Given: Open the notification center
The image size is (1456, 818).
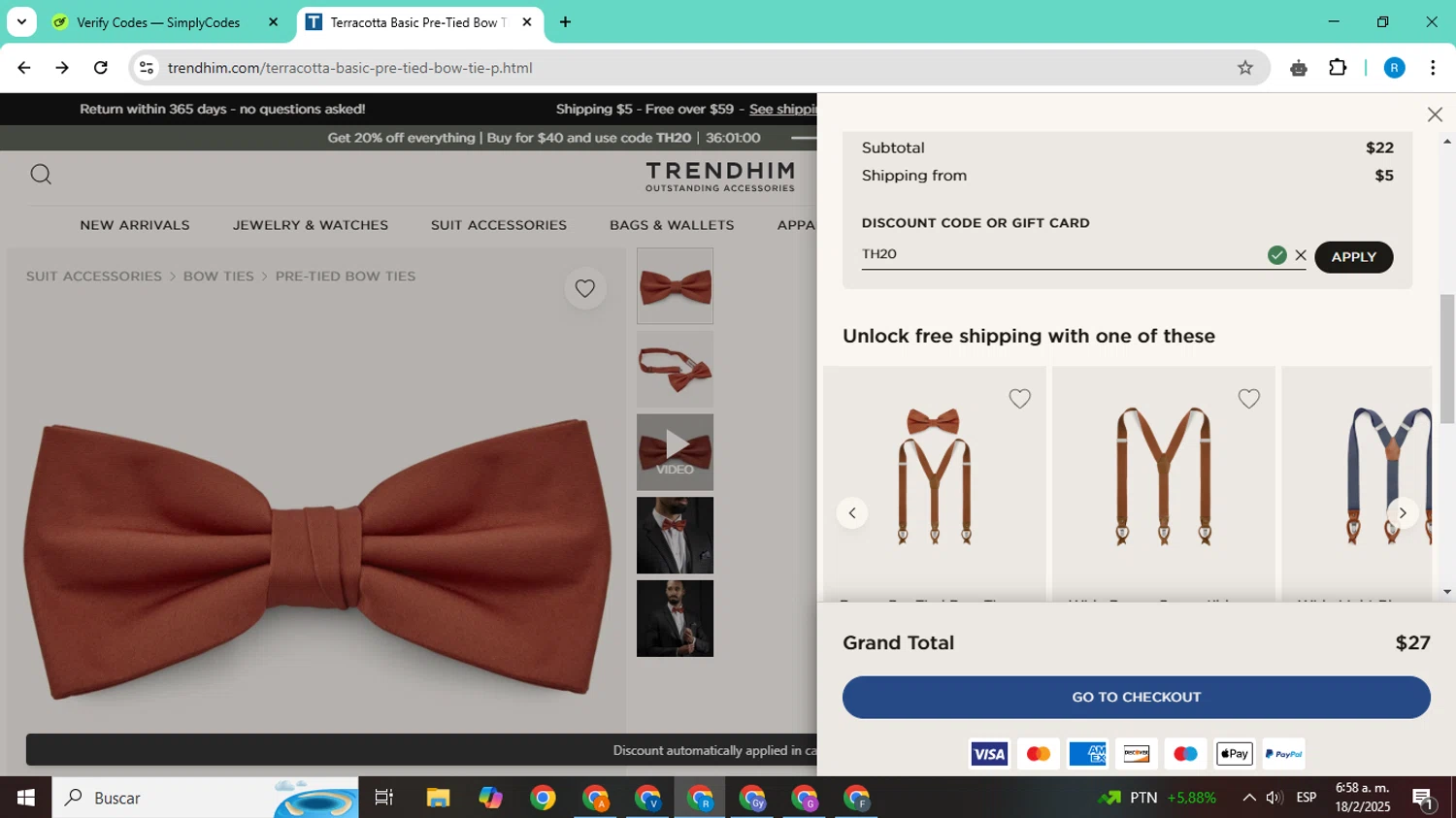Looking at the screenshot, I should click(x=1424, y=799).
